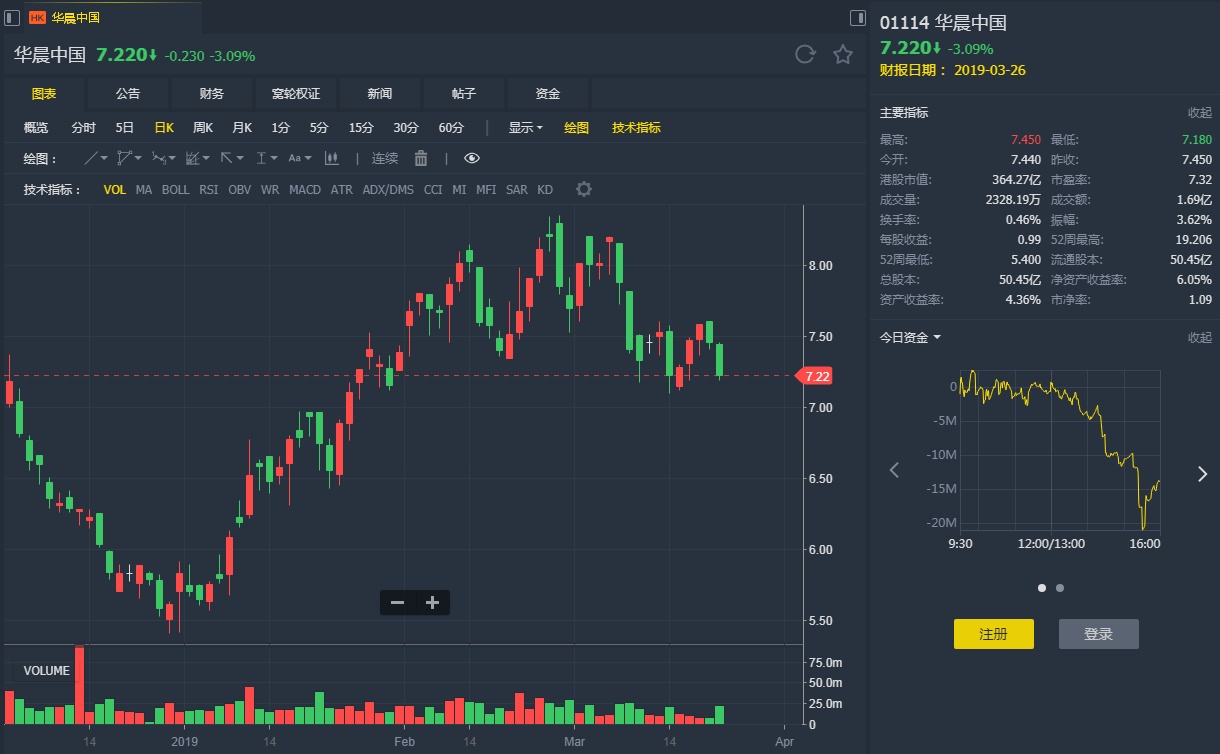1220x754 pixels.
Task: Show next panel with right arrow
Action: 1202,474
